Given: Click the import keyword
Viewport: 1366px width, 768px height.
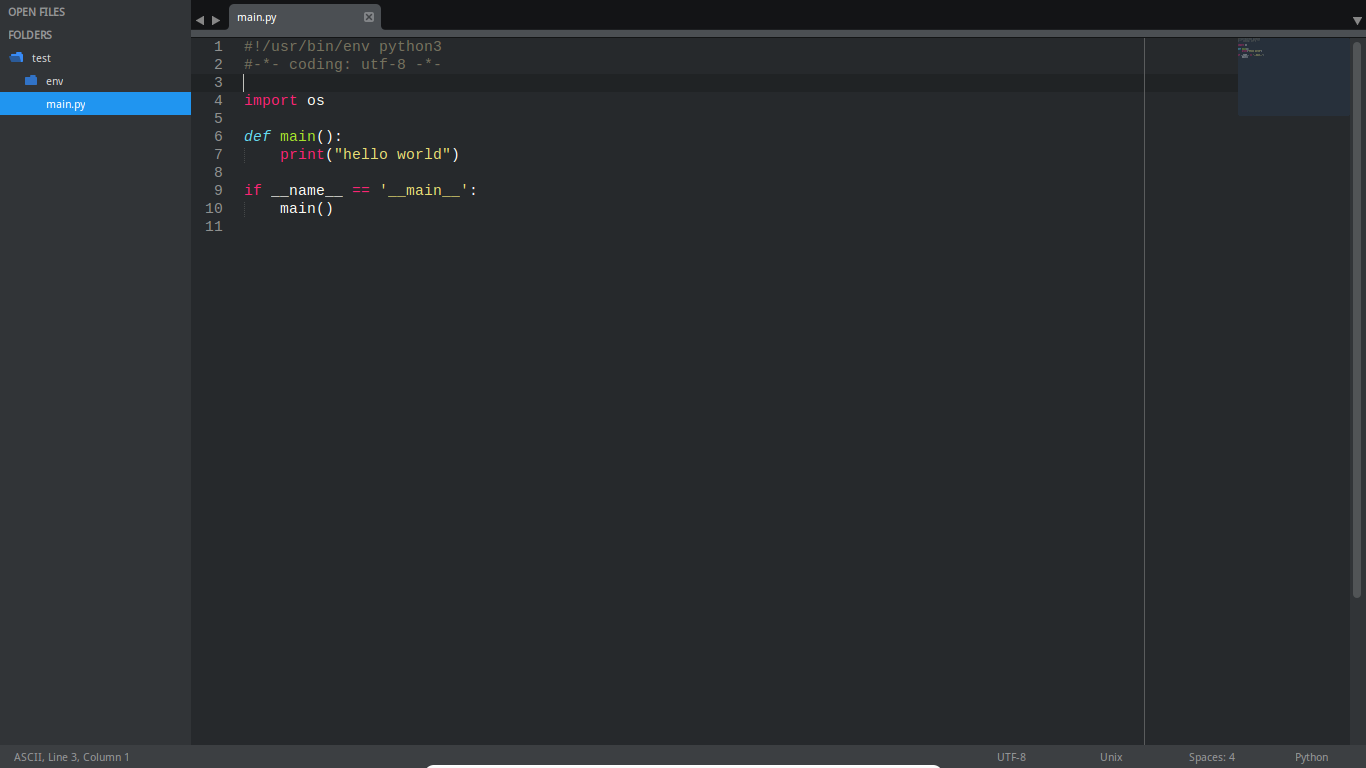Looking at the screenshot, I should (x=271, y=101).
